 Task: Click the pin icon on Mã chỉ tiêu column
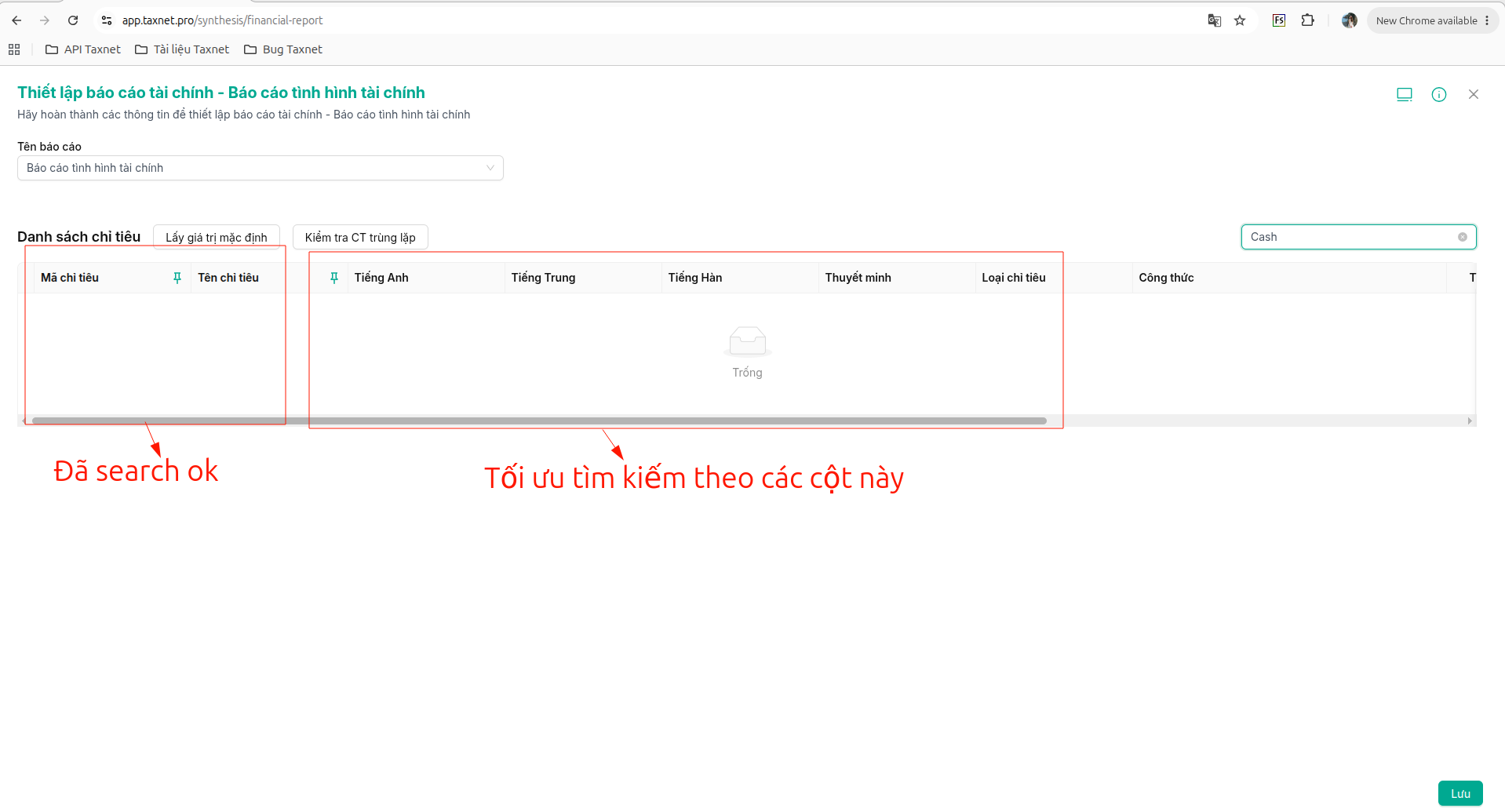point(177,278)
